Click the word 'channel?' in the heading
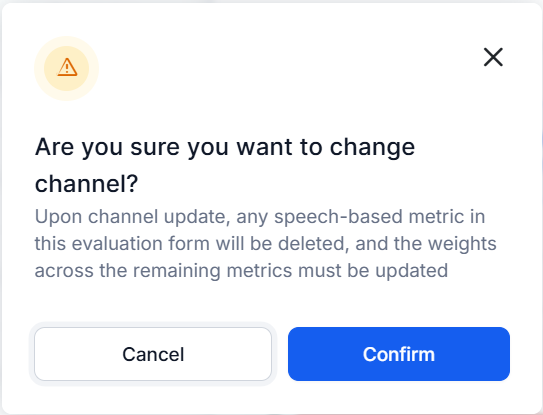This screenshot has height=415, width=543. coord(87,184)
